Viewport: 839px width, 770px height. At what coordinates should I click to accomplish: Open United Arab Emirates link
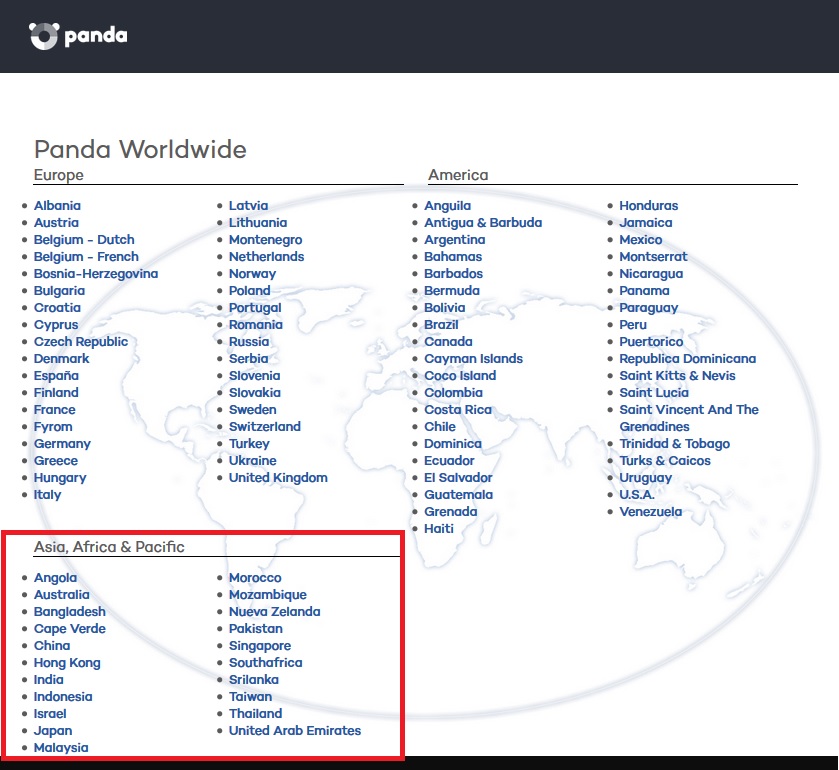point(295,731)
